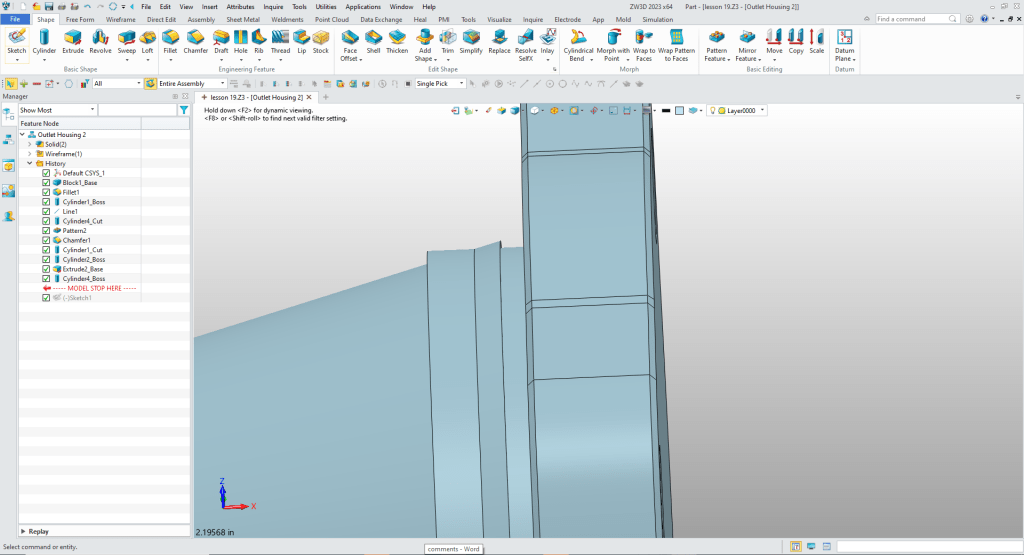Viewport: 1024px width, 555px height.
Task: Uncheck the Fillet1 feature checkbox
Action: pos(46,193)
